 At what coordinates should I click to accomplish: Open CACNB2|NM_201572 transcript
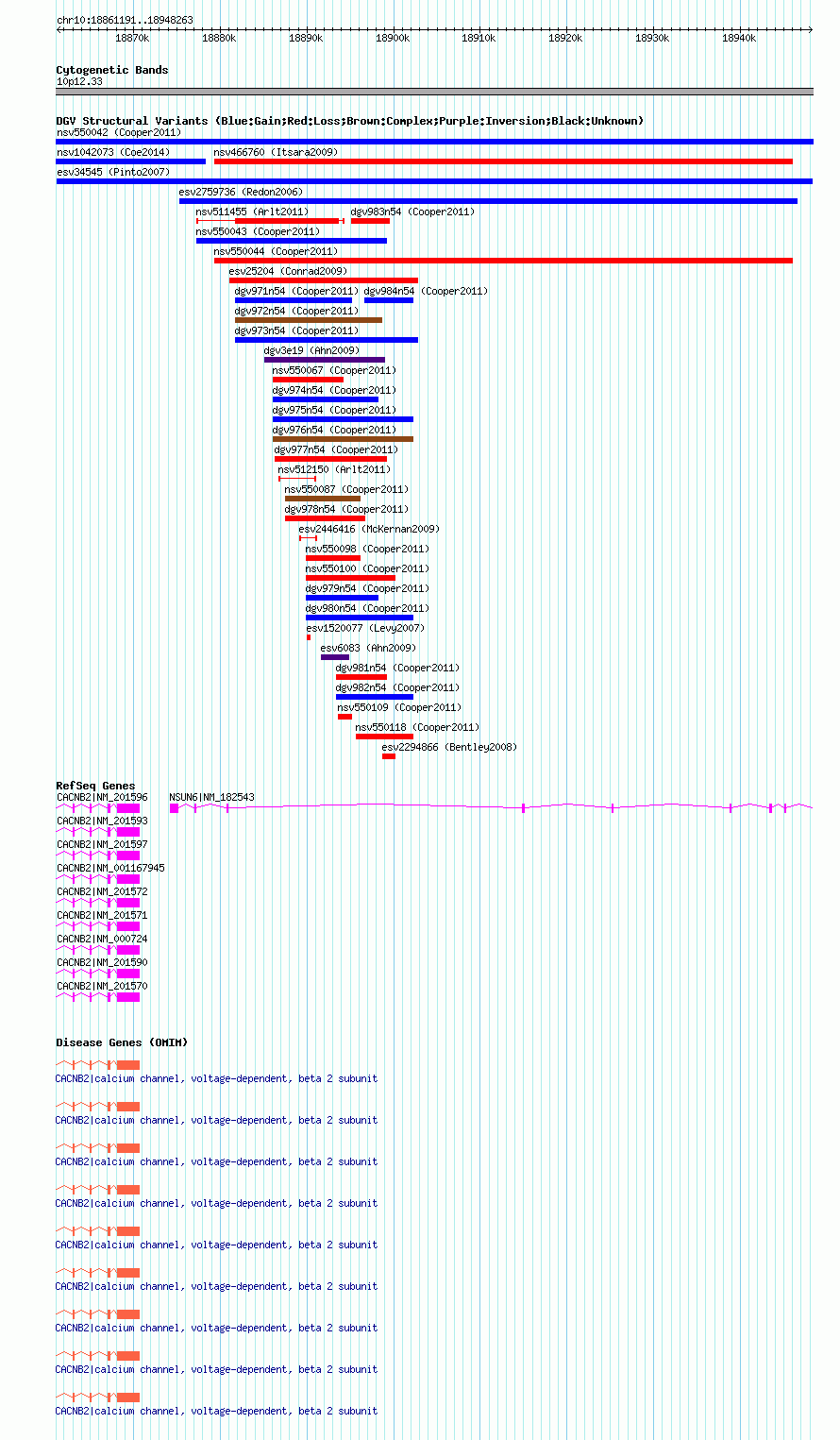pos(98,903)
